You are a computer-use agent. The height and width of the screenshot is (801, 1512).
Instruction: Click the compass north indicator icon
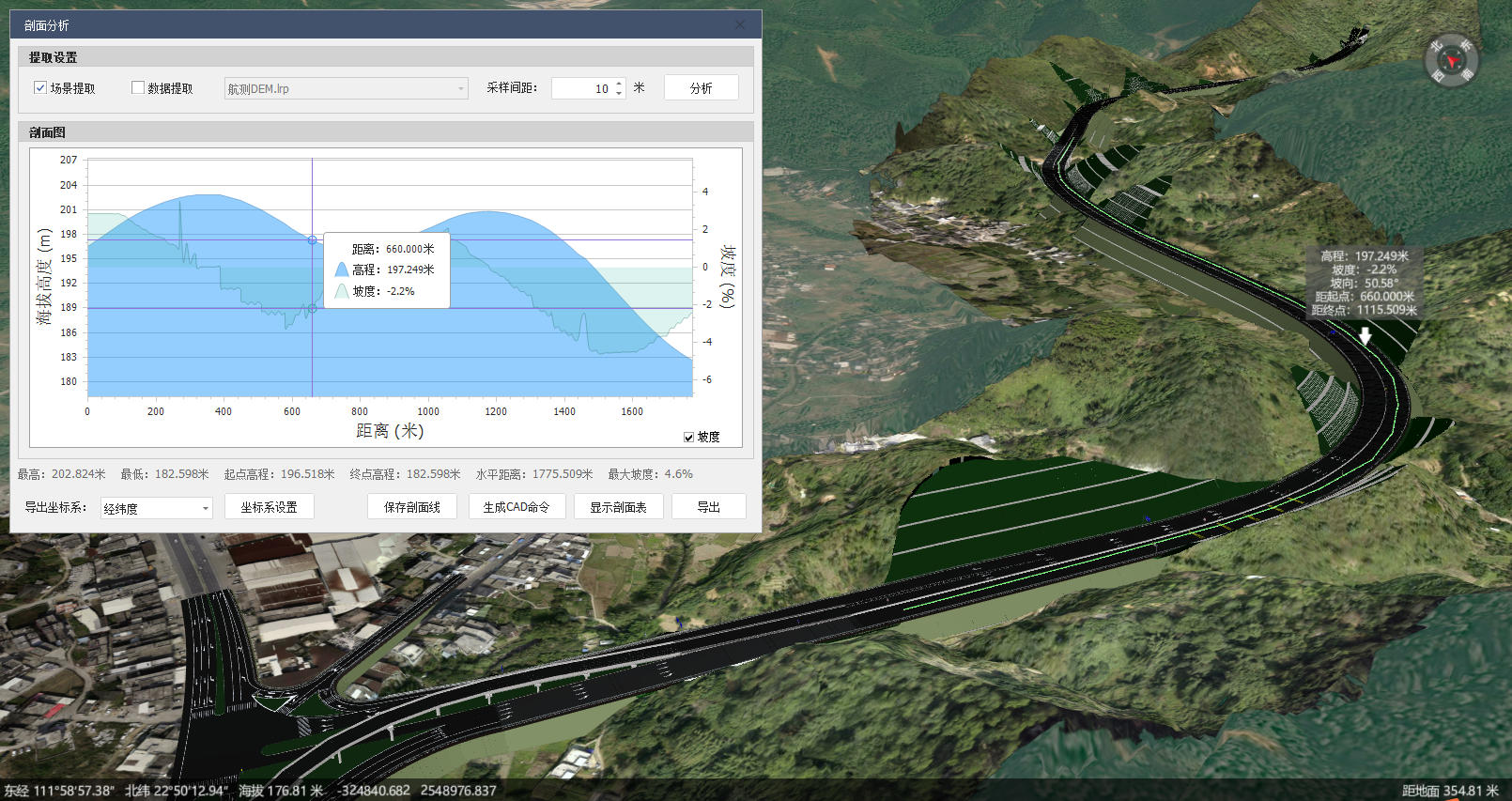[x=1451, y=60]
